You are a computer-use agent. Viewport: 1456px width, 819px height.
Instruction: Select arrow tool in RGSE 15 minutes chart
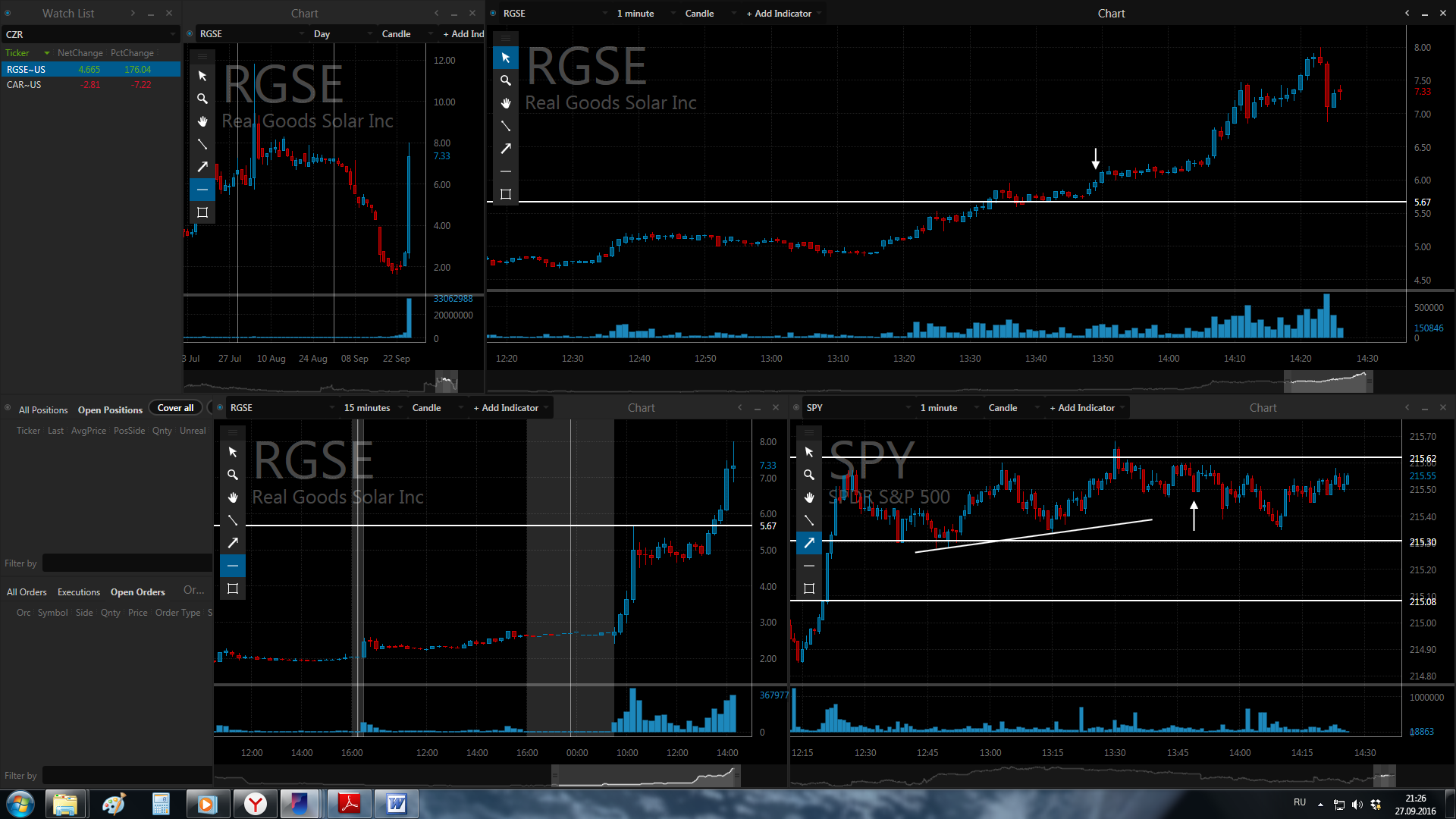point(233,543)
